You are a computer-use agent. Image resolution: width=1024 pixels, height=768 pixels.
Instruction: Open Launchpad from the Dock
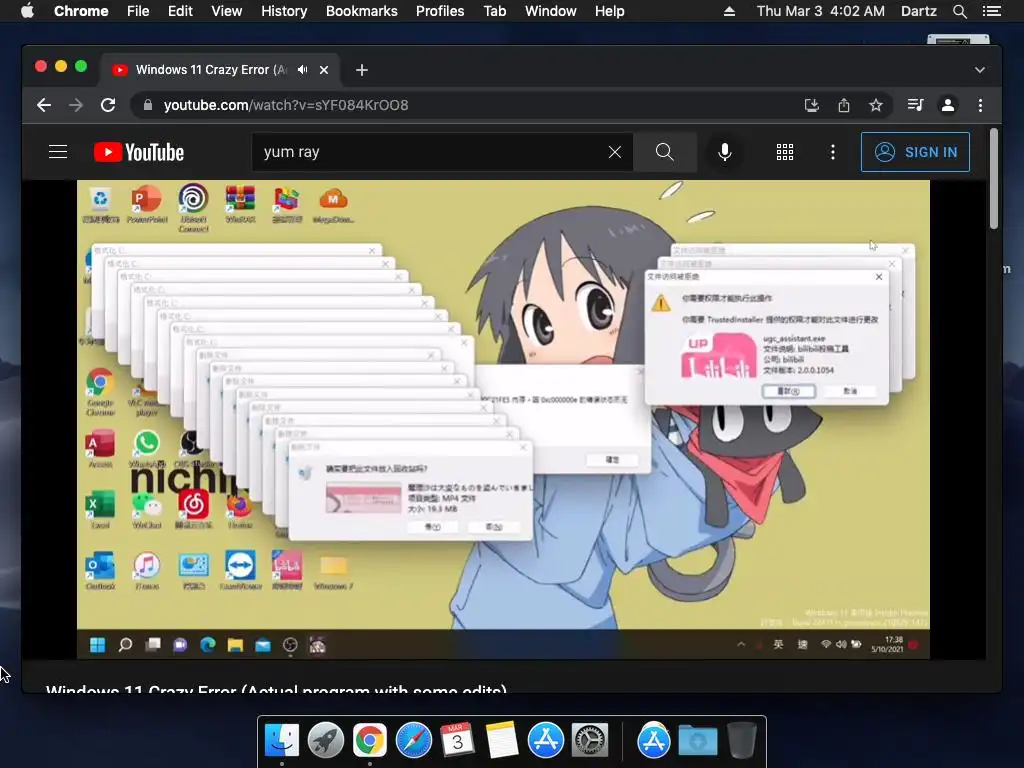pyautogui.click(x=325, y=741)
